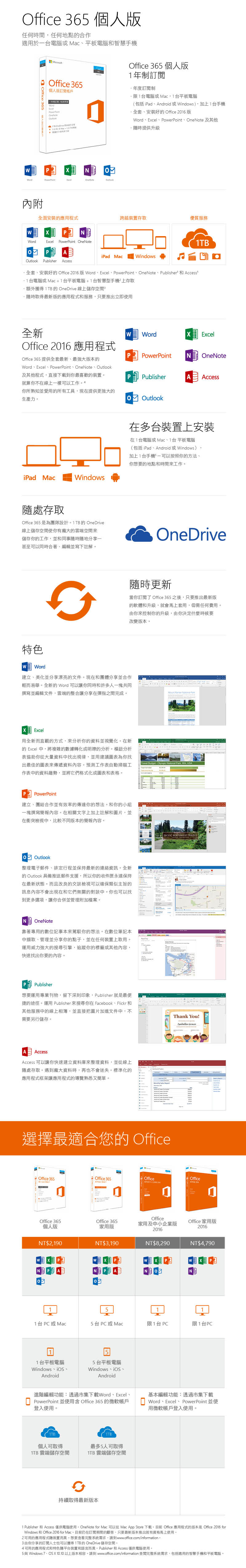Click the '5 台 PC 或 Mac' monitor icon

click(x=107, y=1309)
